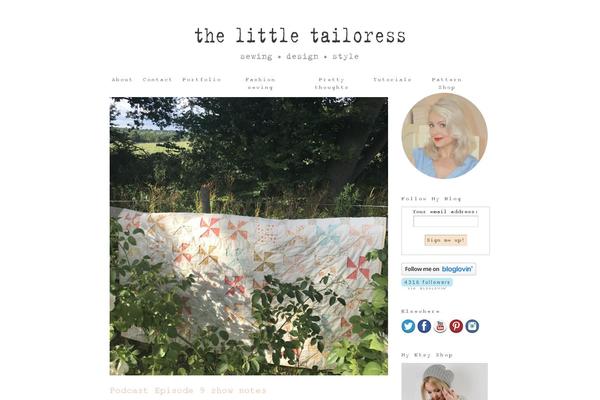Click the Follow me on bloglovin badge
600x400 pixels.
tap(439, 269)
